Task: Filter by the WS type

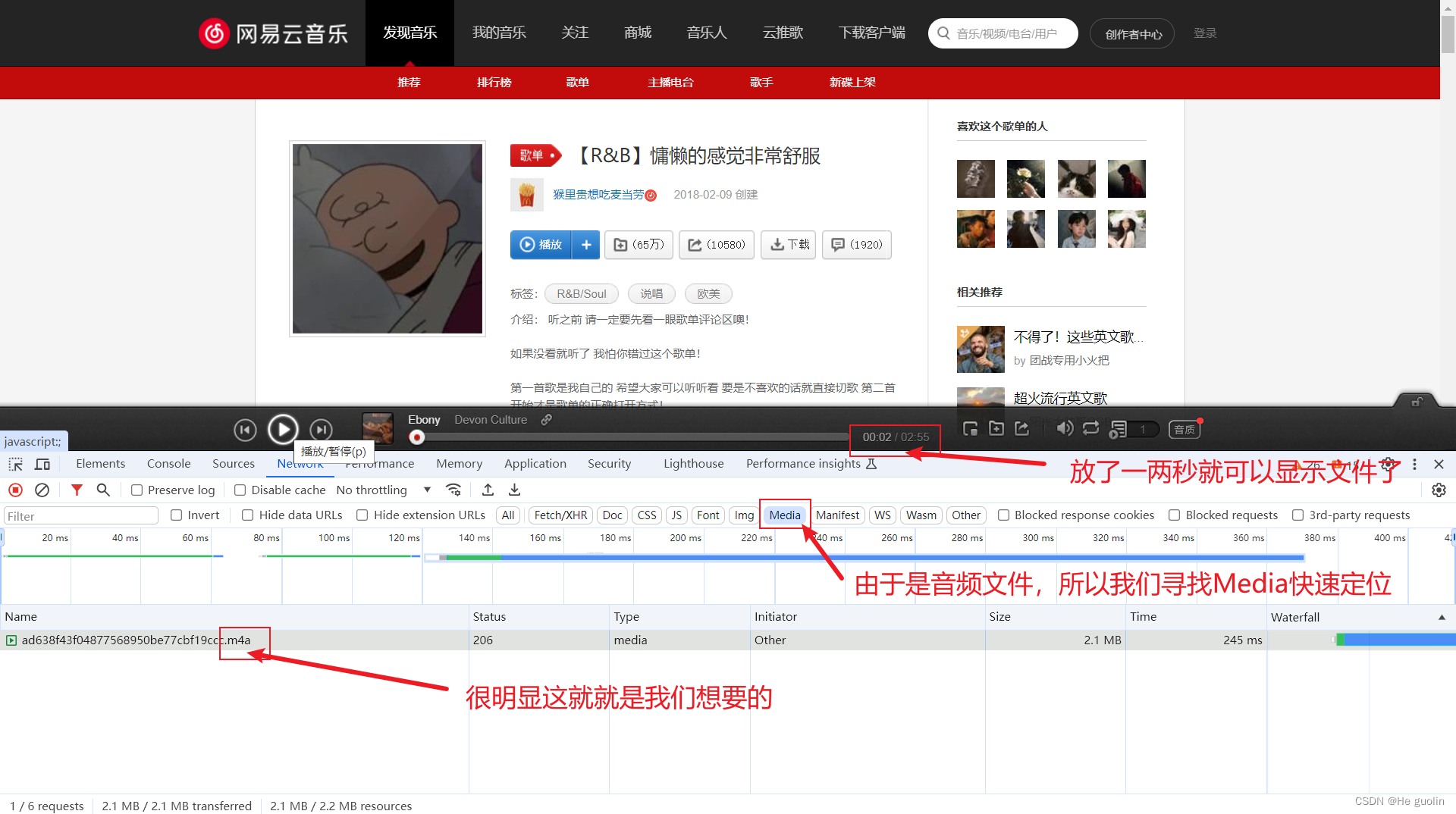Action: [x=883, y=515]
